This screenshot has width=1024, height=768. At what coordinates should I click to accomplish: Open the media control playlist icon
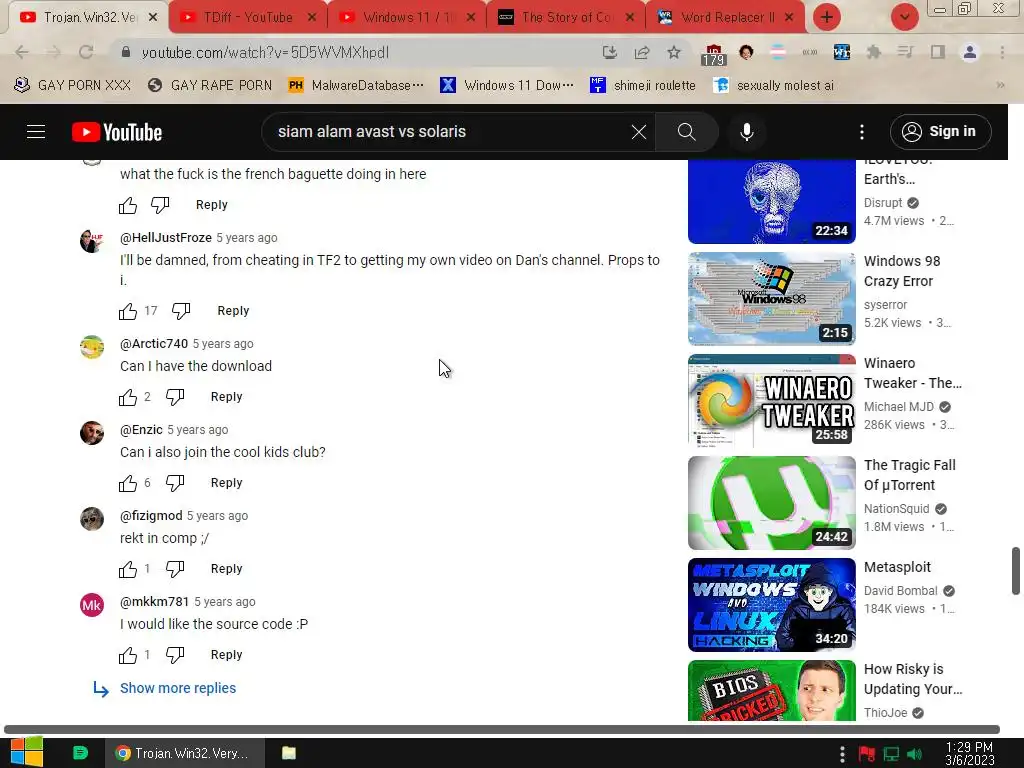905,52
